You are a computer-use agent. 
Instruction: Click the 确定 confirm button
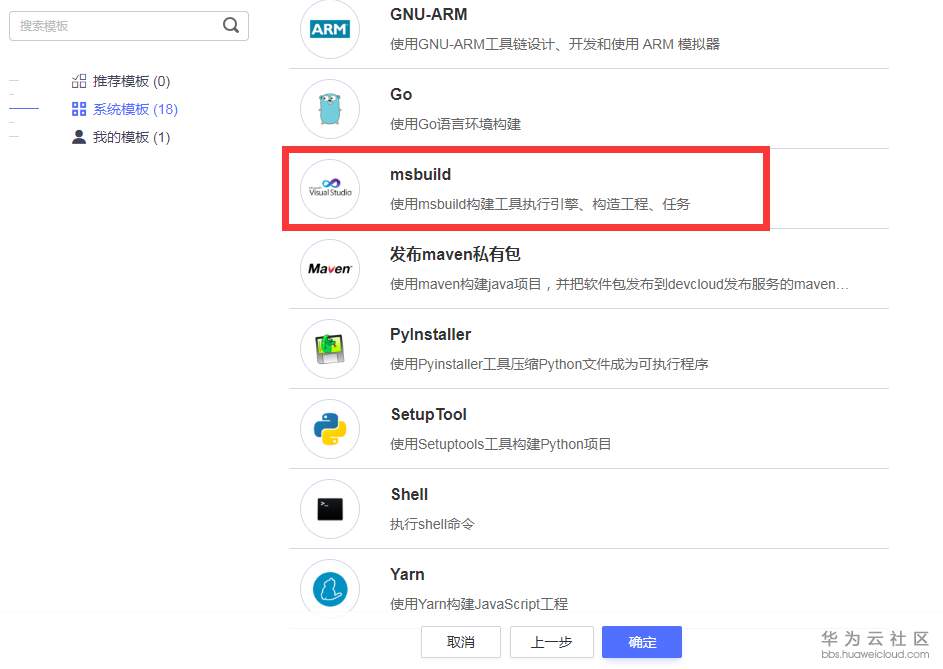(x=642, y=642)
